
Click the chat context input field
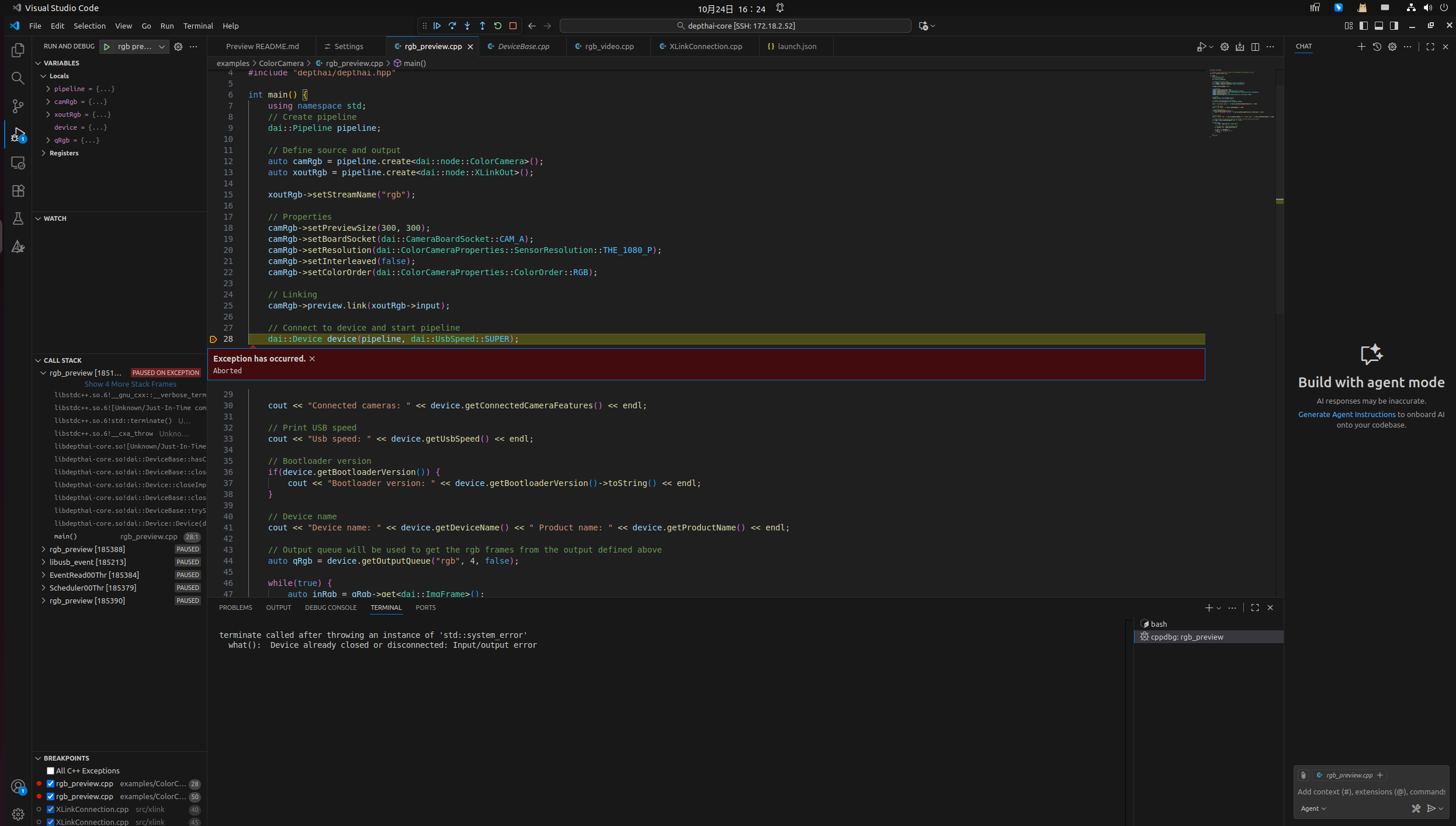(x=1371, y=792)
